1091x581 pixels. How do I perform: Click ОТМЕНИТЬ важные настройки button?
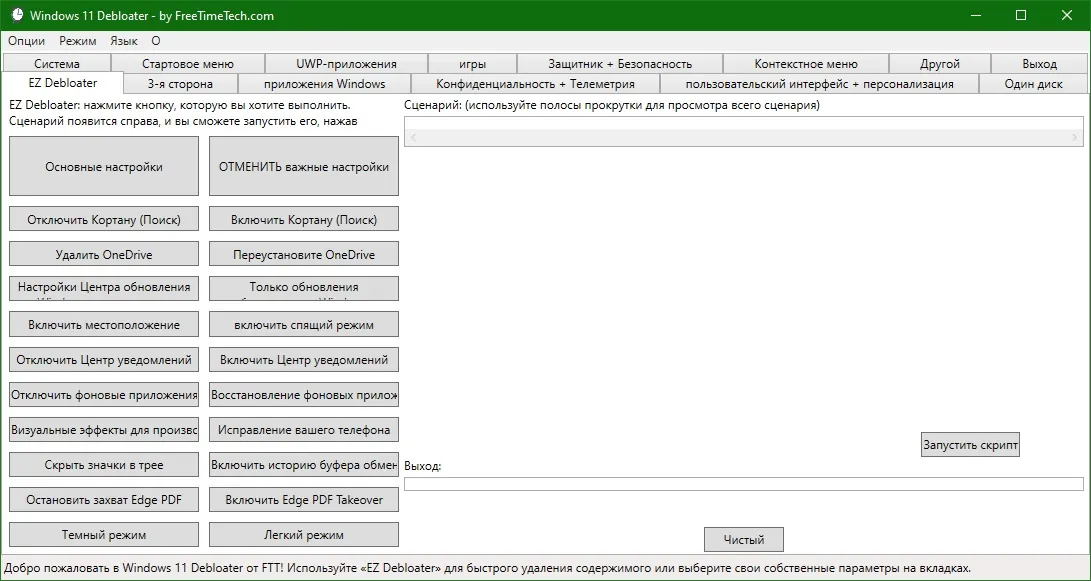304,166
